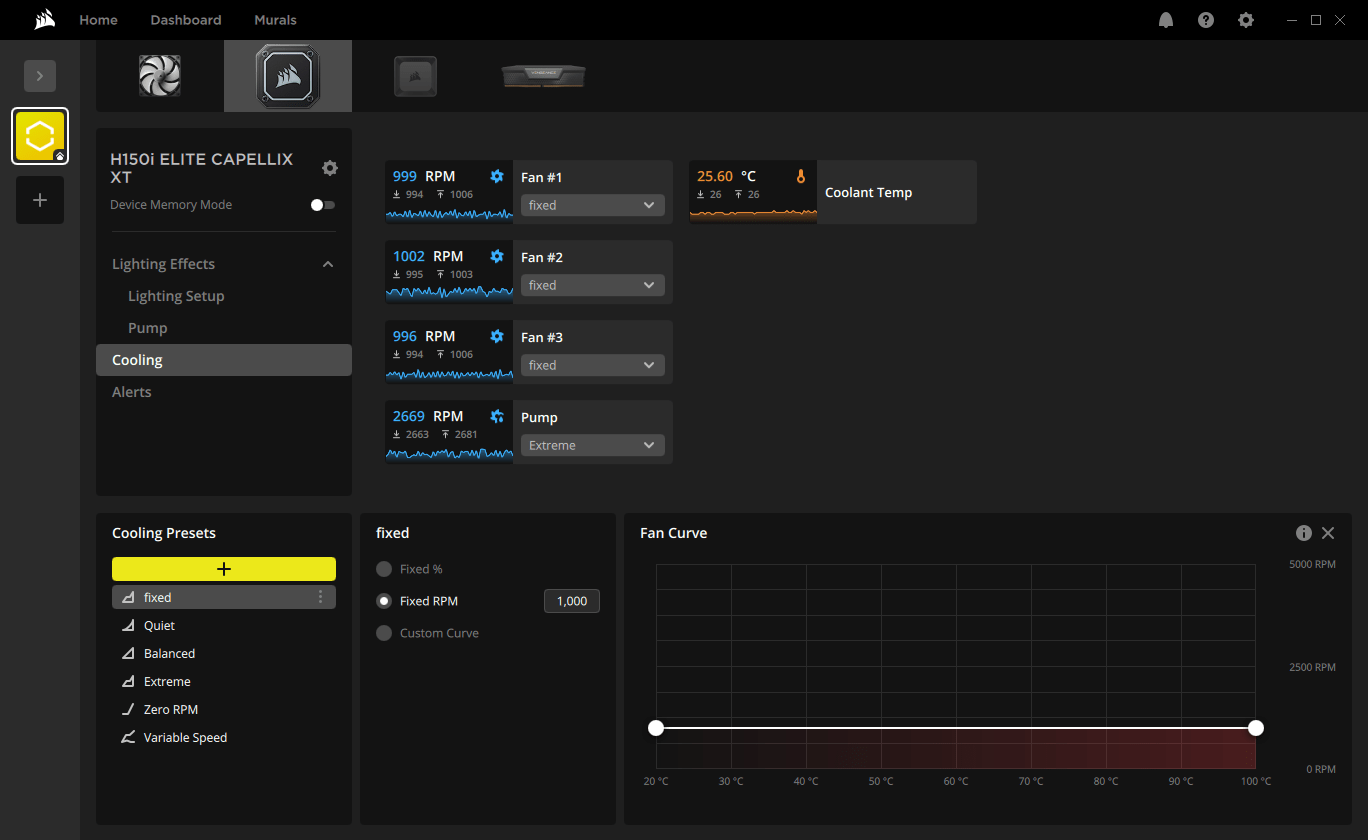
Task: Open the Pump Extreme mode dropdown
Action: pos(593,445)
